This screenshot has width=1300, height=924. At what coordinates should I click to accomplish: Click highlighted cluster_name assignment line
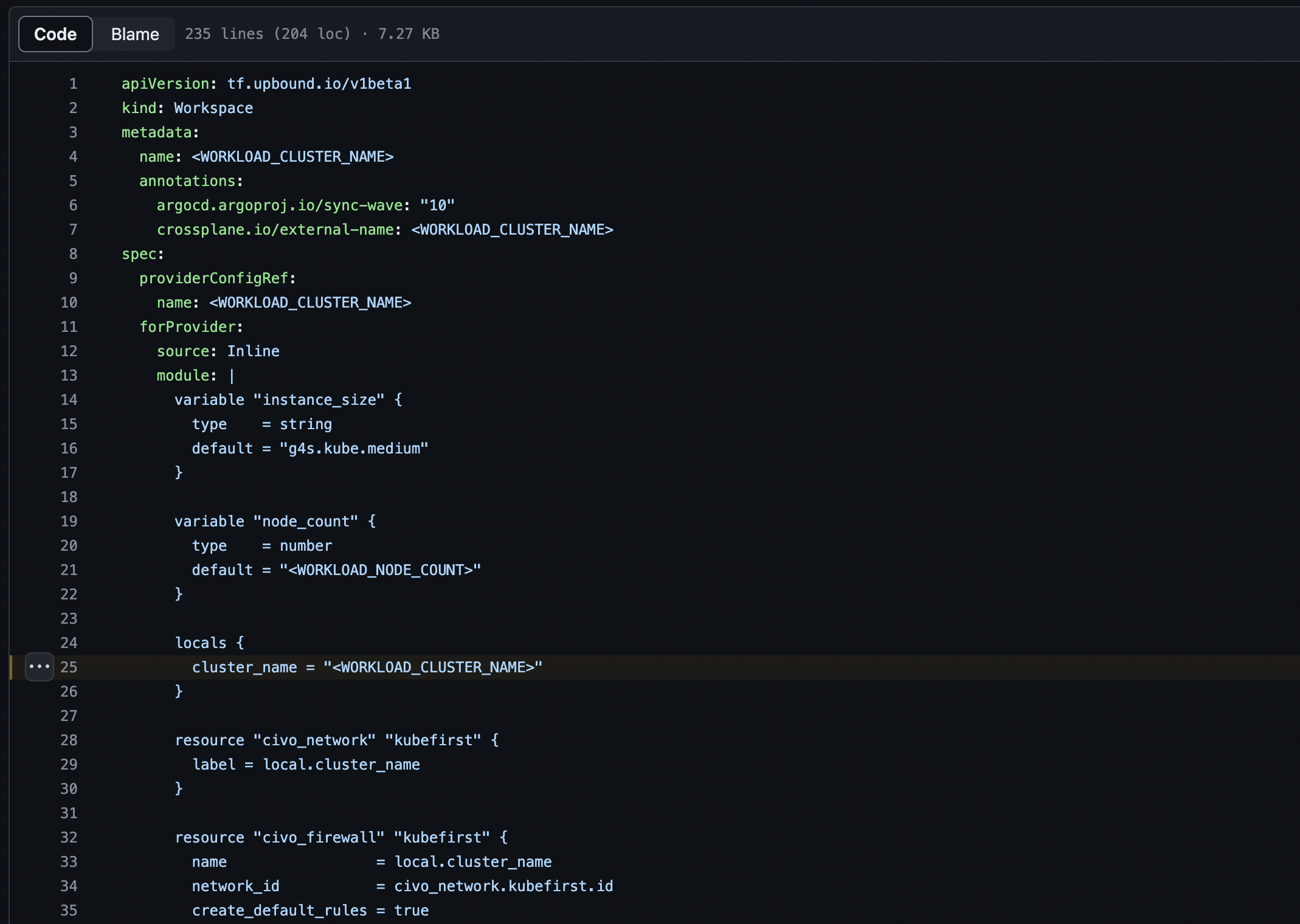pos(367,667)
